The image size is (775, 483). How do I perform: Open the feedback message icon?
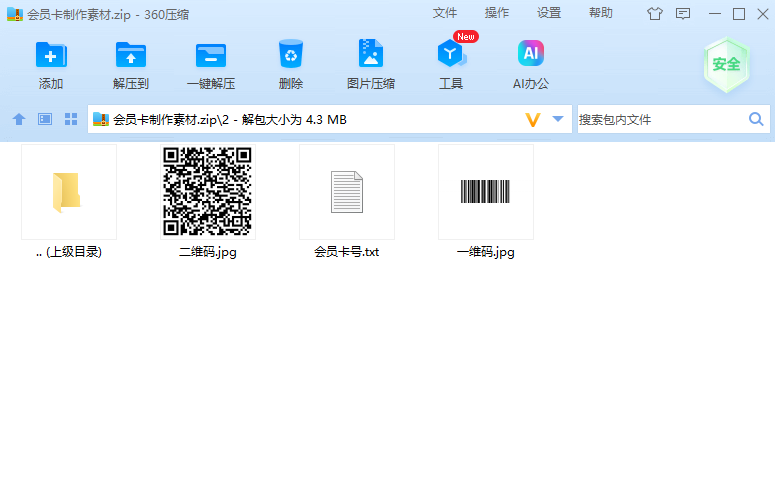tap(683, 14)
